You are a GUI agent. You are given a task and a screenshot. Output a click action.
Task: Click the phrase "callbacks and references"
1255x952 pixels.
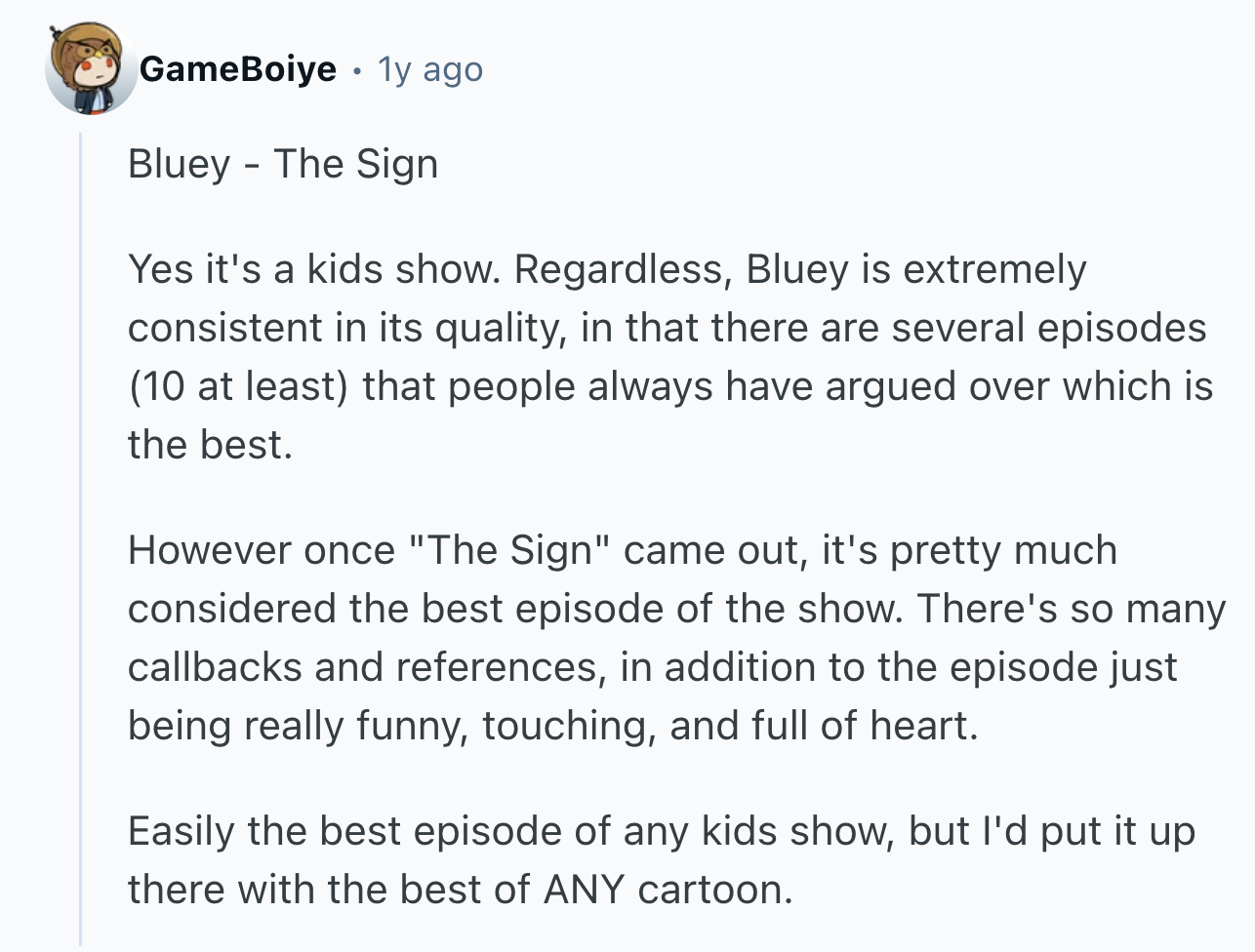click(x=362, y=667)
